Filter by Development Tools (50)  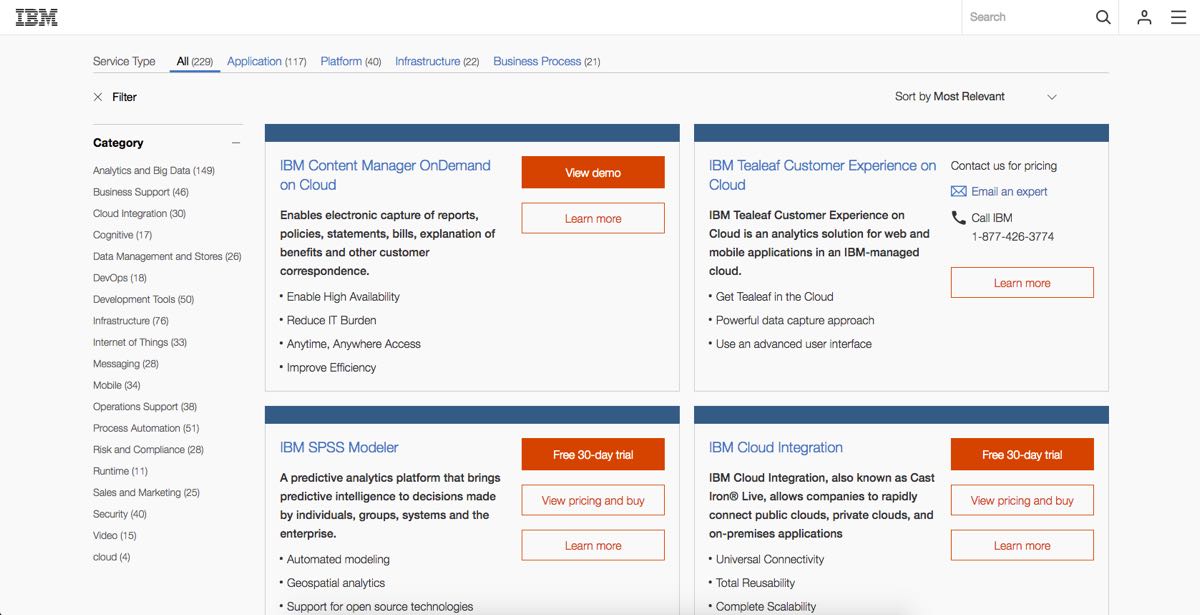coord(143,299)
